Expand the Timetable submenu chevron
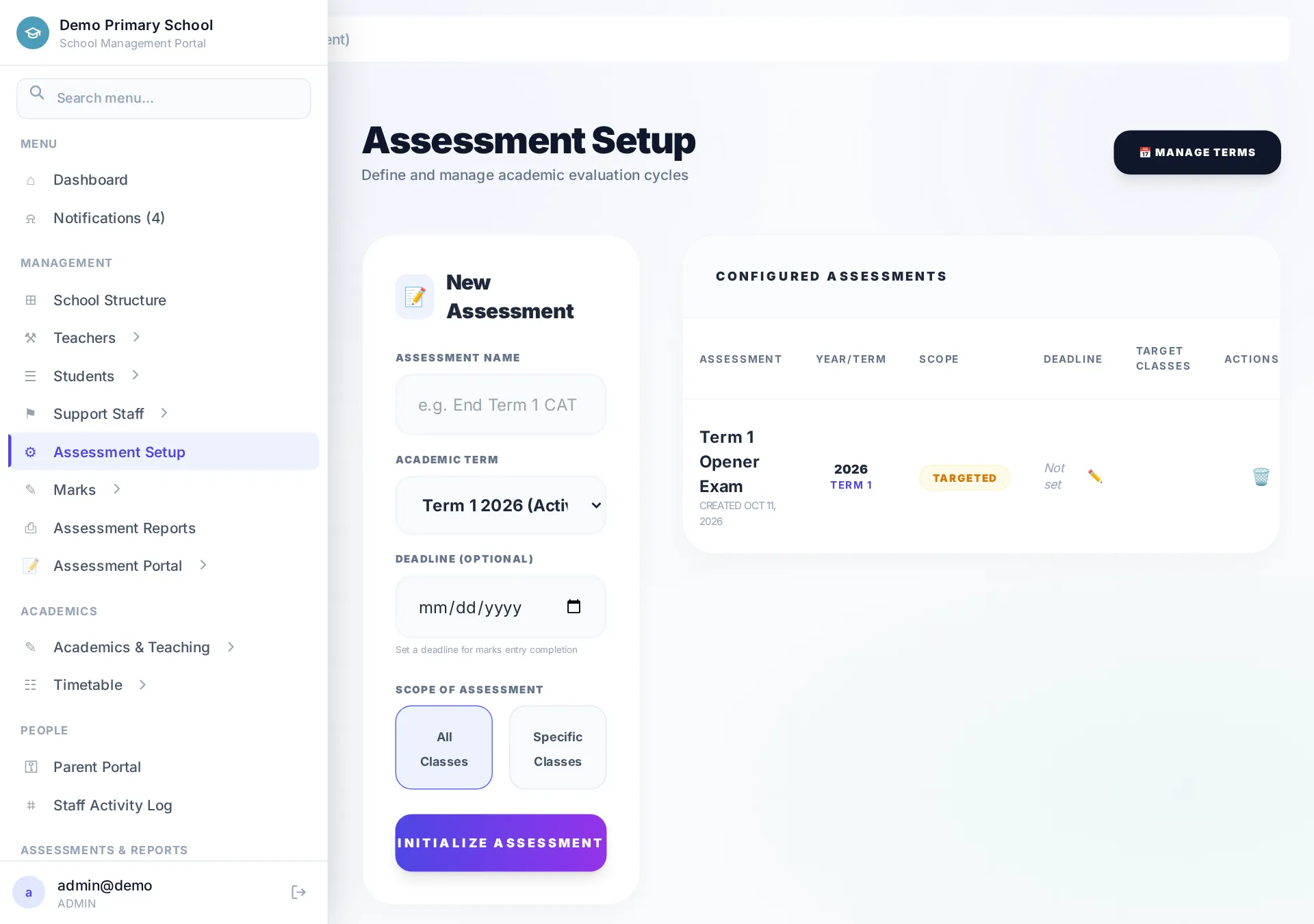This screenshot has width=1314, height=924. (142, 685)
